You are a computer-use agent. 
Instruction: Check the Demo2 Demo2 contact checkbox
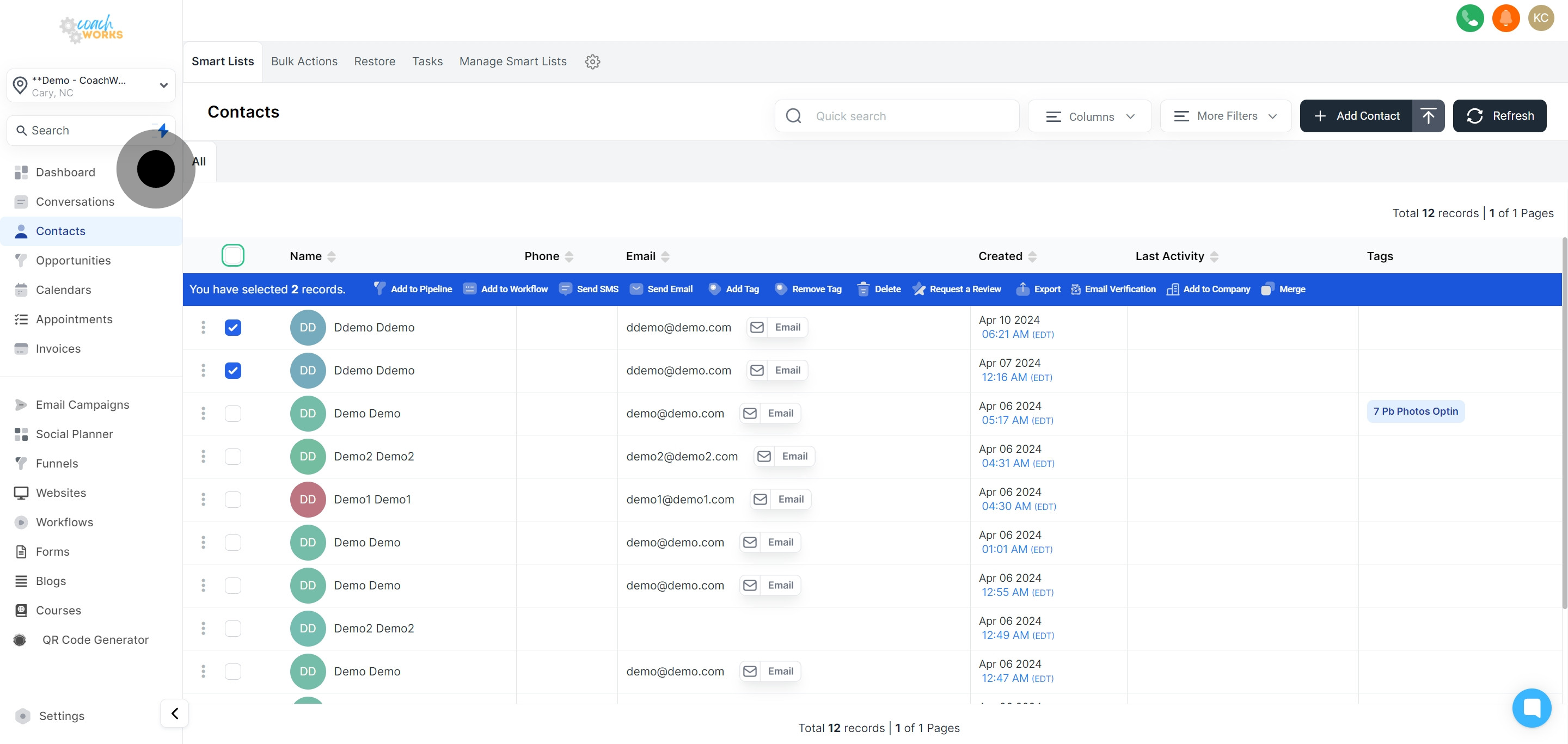click(x=232, y=456)
